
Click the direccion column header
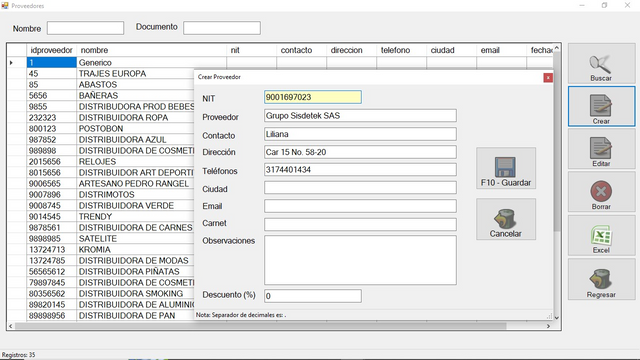click(351, 50)
